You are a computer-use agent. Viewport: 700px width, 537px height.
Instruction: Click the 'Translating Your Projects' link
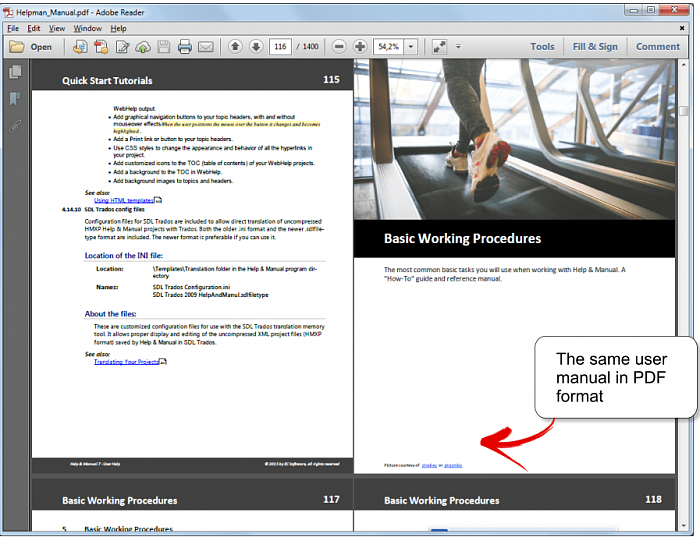tap(126, 362)
